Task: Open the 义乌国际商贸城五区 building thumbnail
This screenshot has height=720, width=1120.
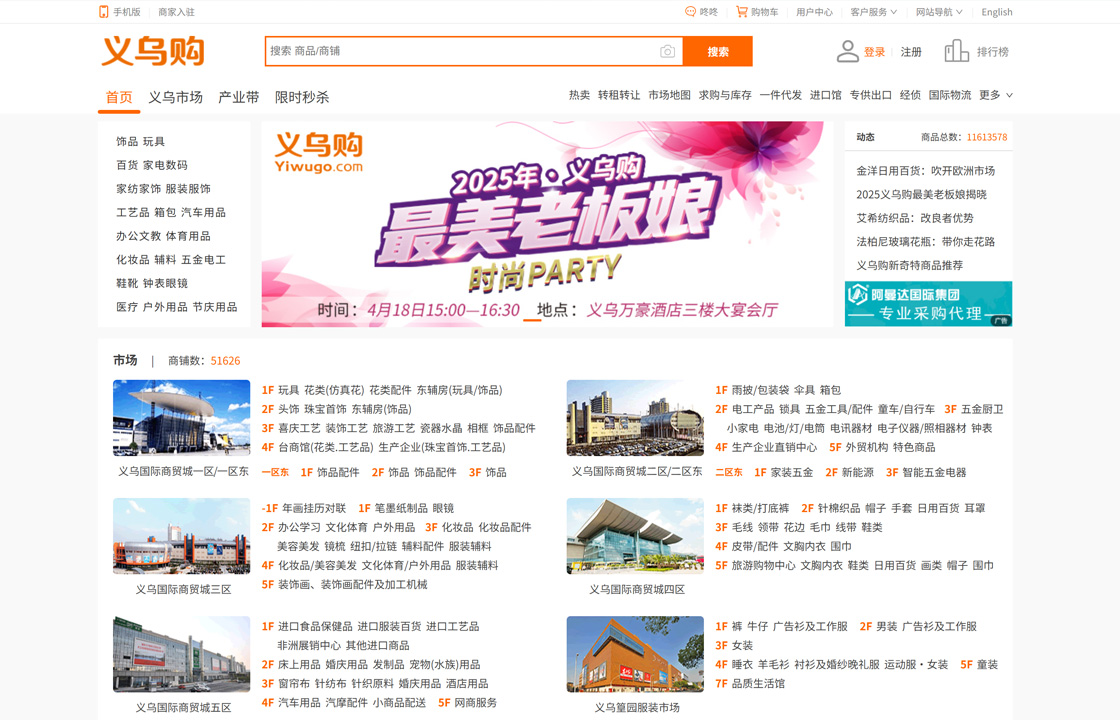Action: pyautogui.click(x=181, y=654)
